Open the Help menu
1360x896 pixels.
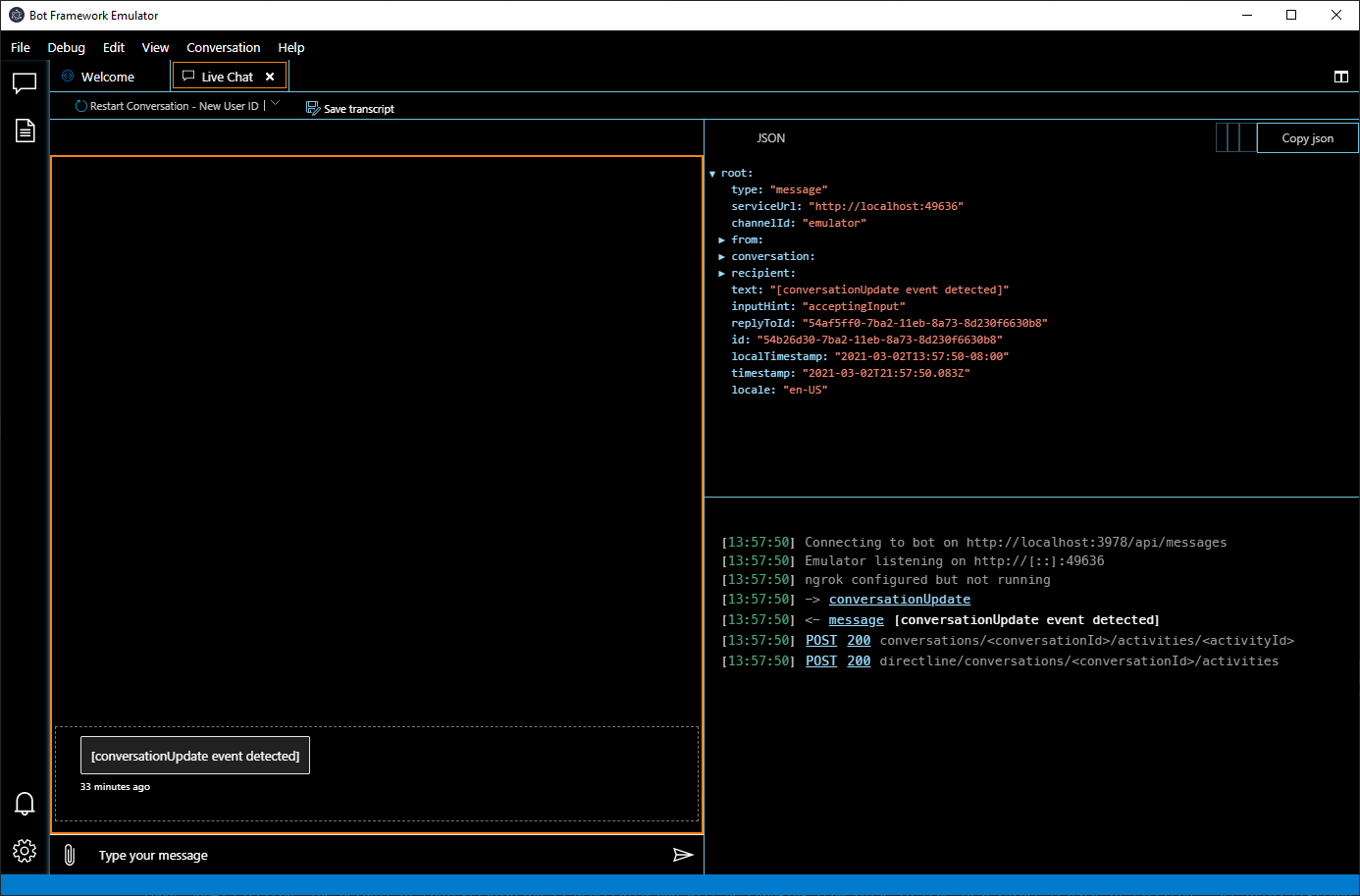tap(291, 47)
